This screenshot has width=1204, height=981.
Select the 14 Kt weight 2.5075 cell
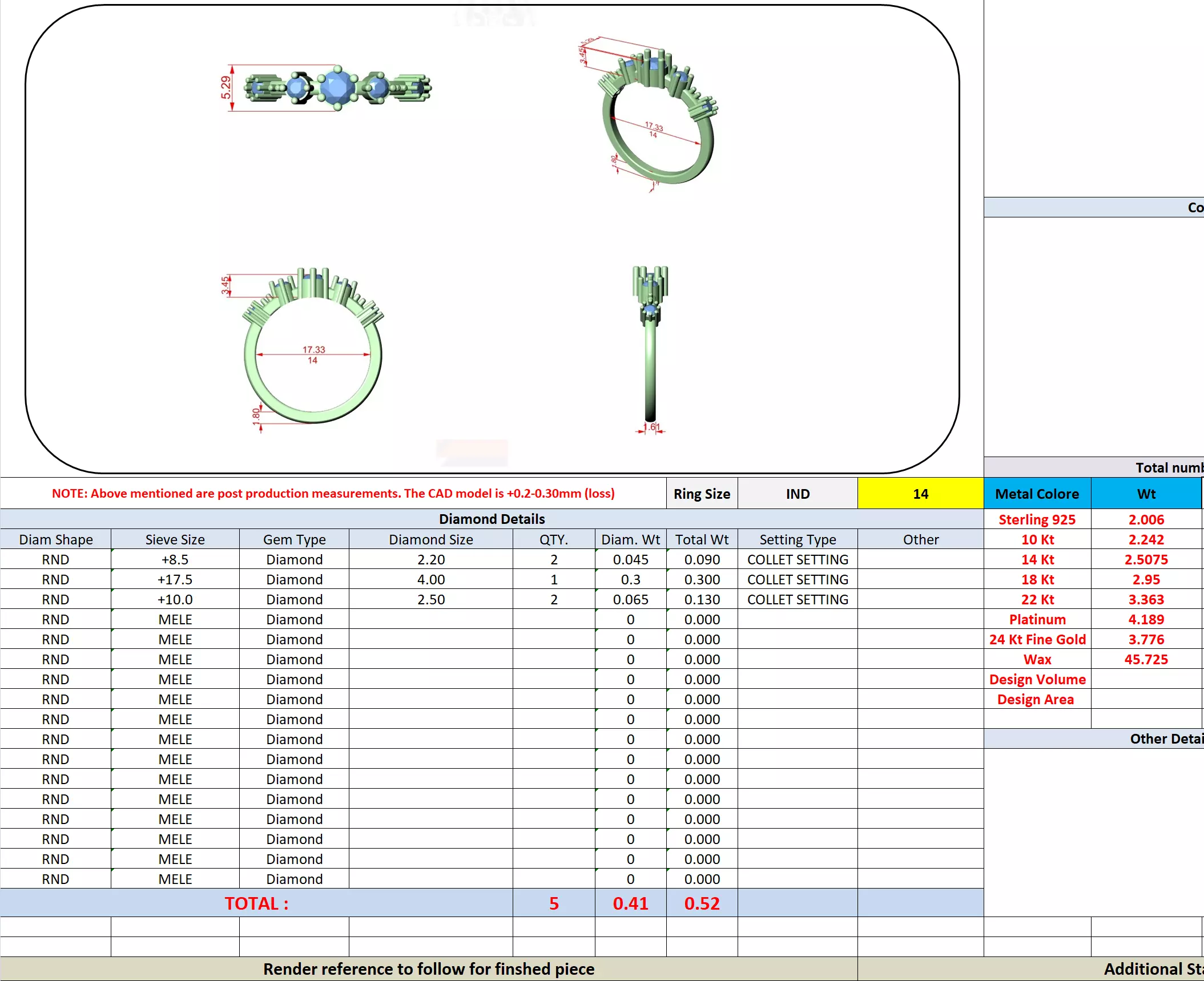coord(1146,559)
